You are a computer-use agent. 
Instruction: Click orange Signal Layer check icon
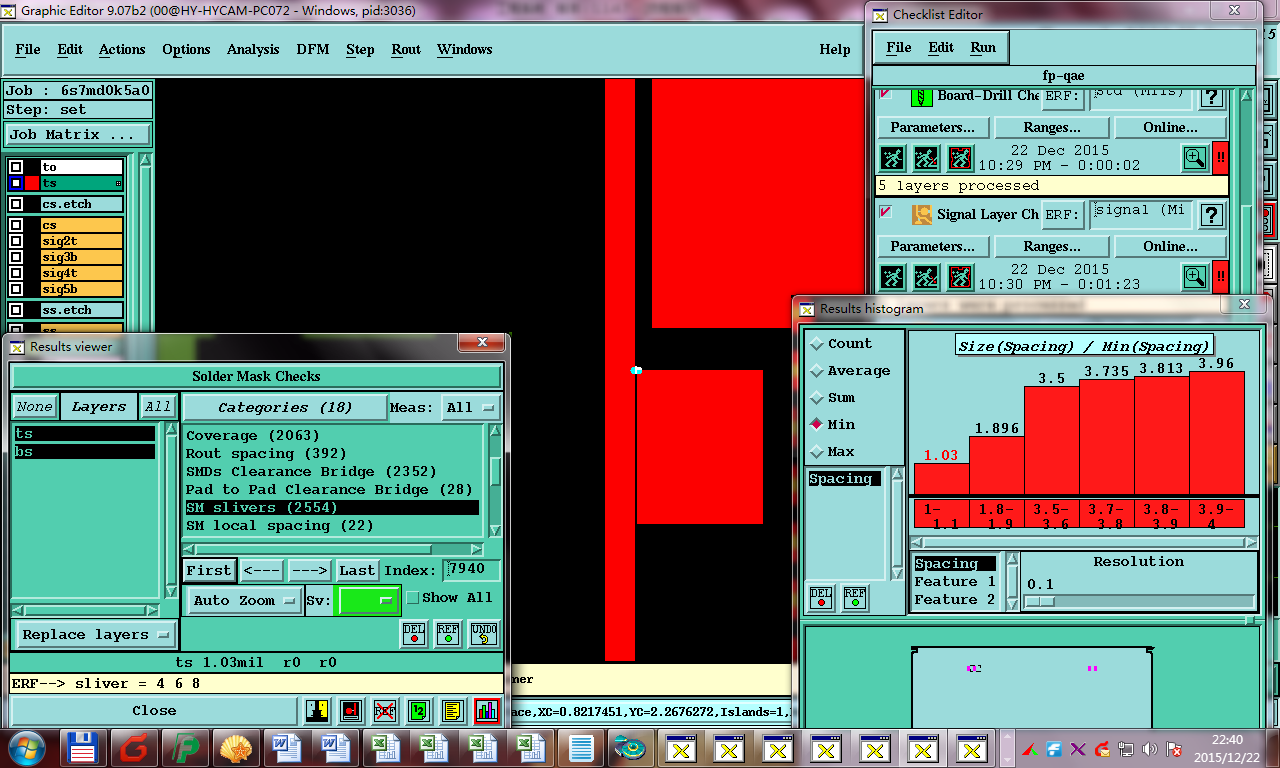pos(922,215)
